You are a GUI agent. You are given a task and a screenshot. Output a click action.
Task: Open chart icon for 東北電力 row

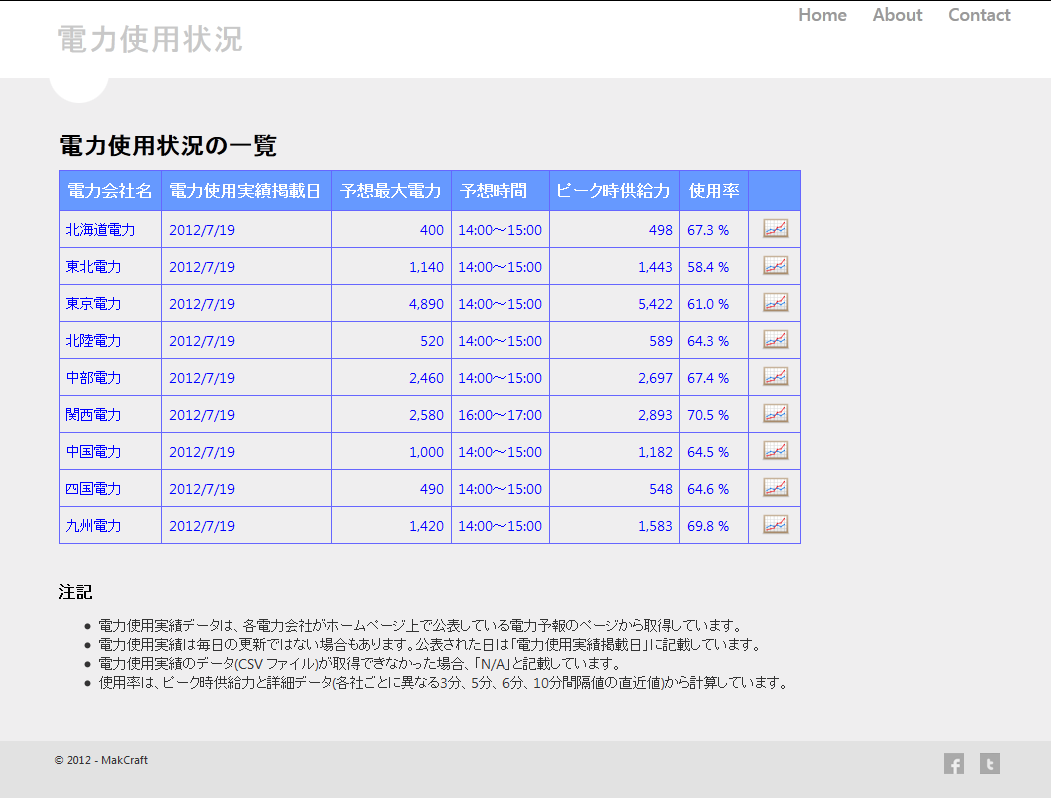click(x=776, y=265)
